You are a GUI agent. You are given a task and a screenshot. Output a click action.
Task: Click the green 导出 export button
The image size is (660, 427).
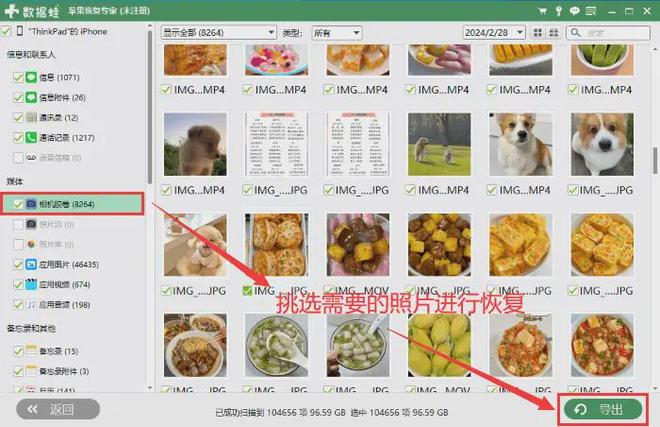click(x=602, y=409)
